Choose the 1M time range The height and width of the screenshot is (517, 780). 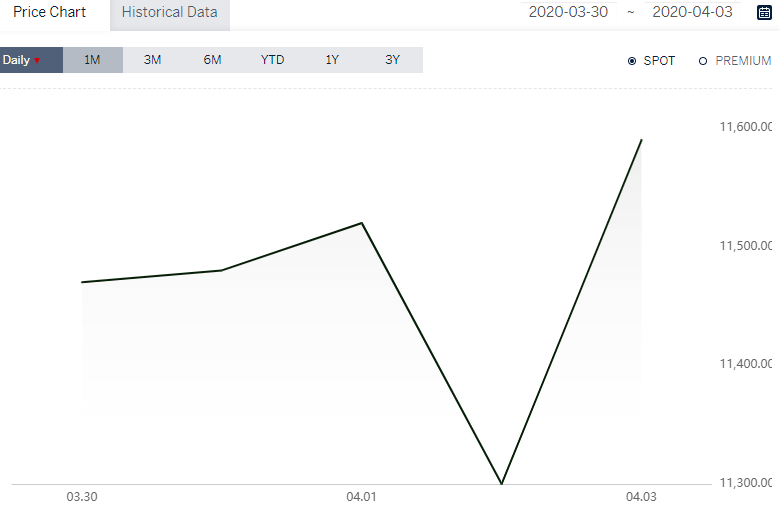click(93, 60)
